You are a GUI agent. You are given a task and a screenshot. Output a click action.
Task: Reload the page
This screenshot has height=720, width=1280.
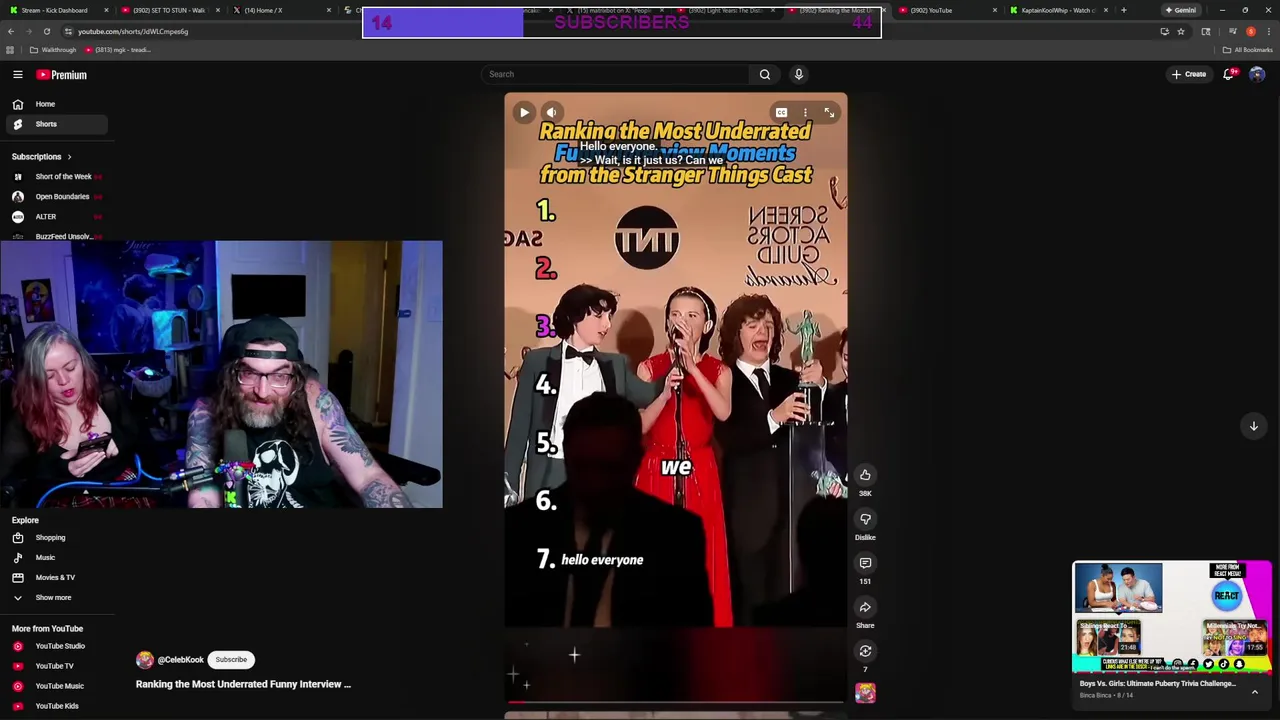point(46,31)
